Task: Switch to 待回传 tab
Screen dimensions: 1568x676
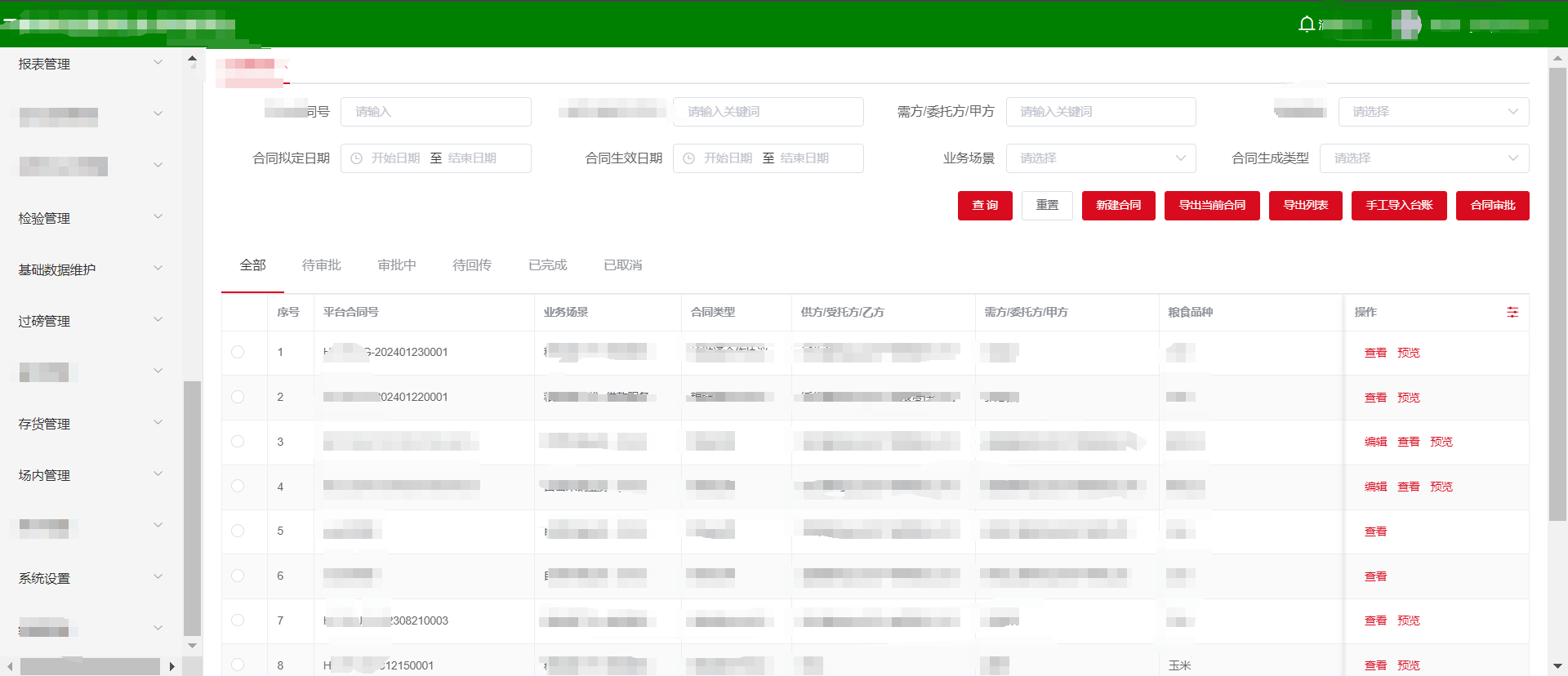Action: pyautogui.click(x=472, y=265)
